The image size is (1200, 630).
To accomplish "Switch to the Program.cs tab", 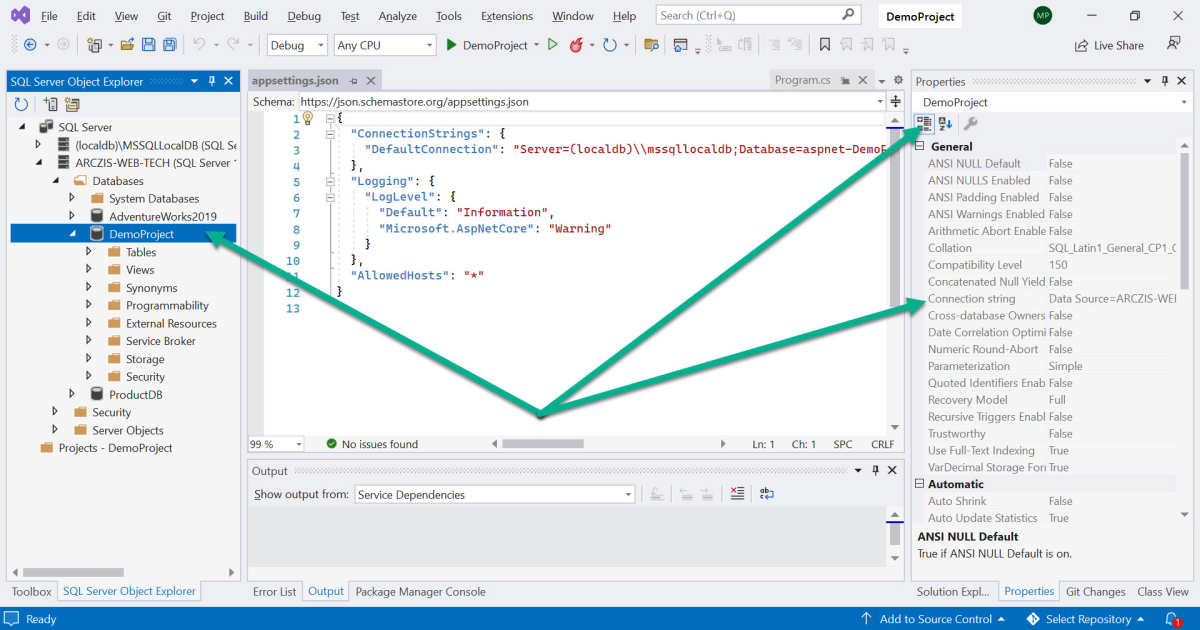I will [802, 80].
